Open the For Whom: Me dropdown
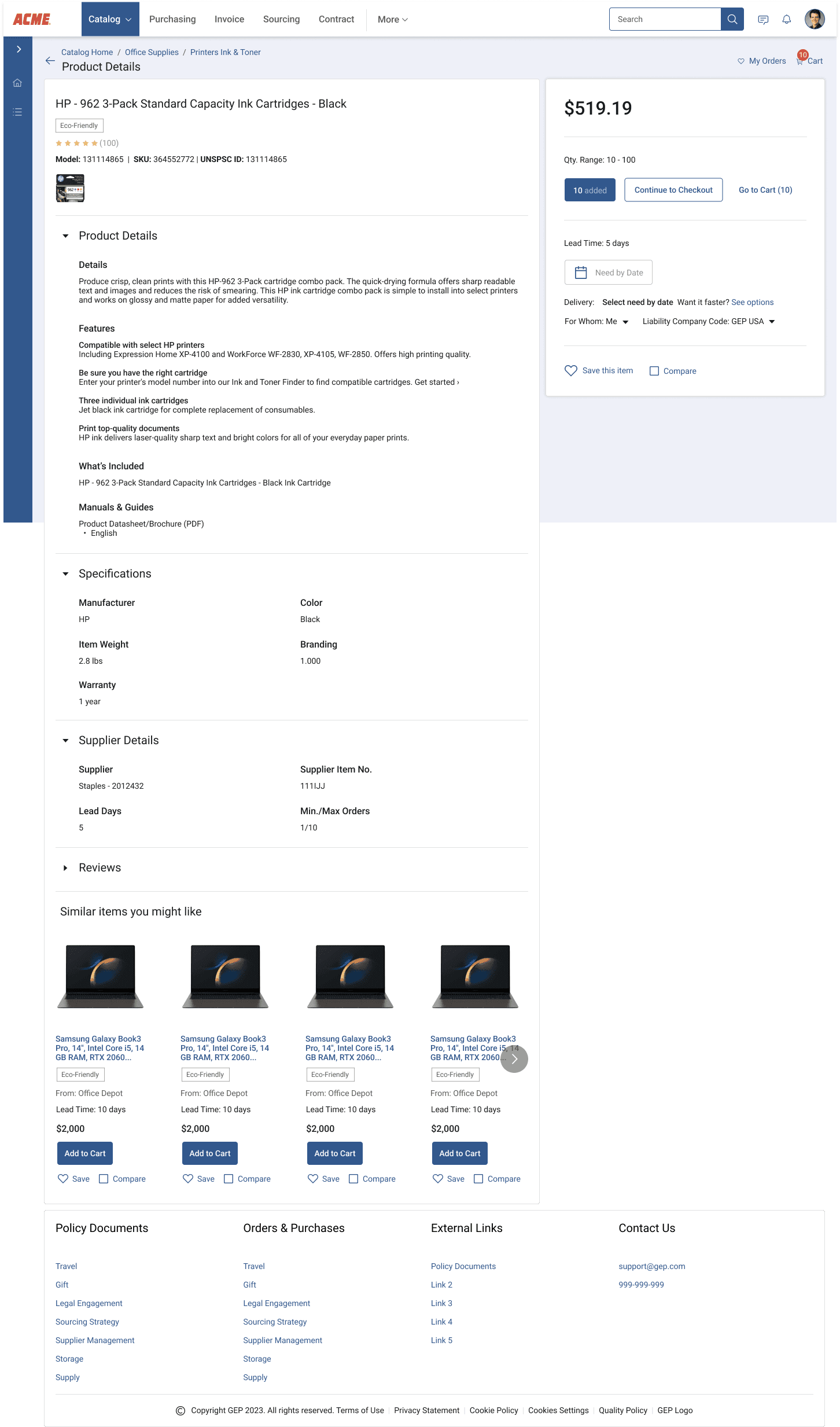 point(596,321)
